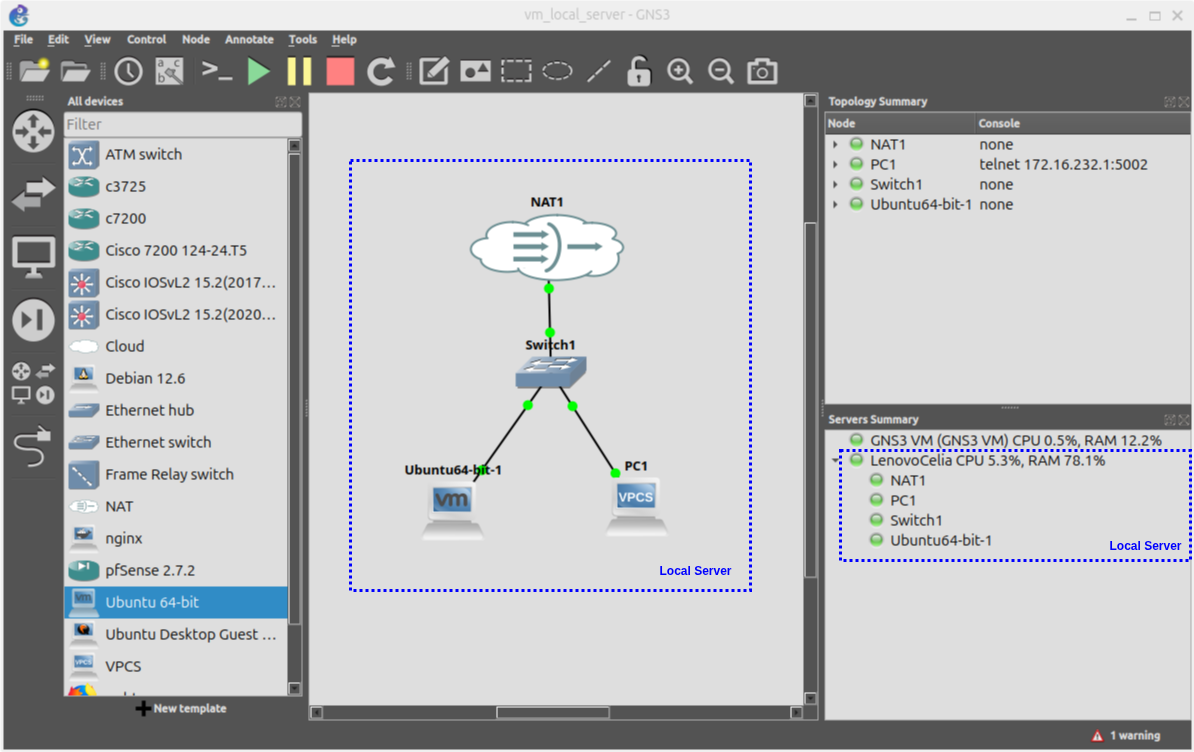Open the insert picture tool
The width and height of the screenshot is (1194, 752).
474,71
